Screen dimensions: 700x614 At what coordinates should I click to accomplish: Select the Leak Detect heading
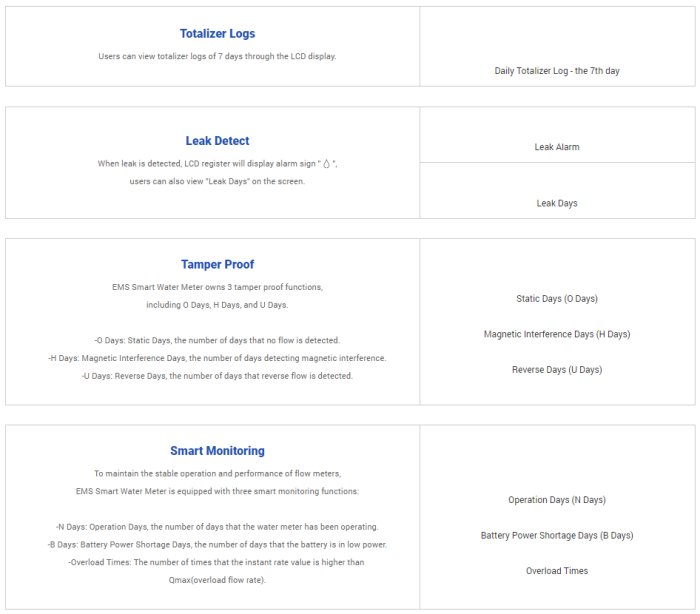point(217,141)
